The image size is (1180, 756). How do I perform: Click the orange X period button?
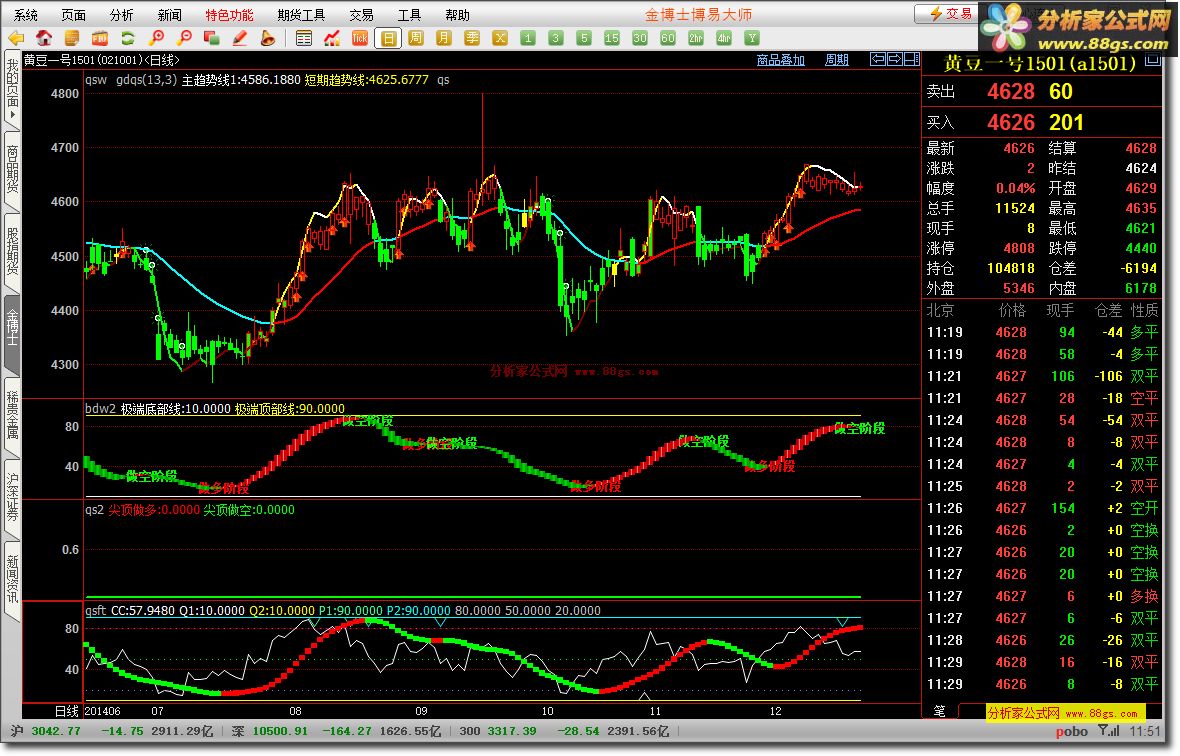pyautogui.click(x=500, y=38)
